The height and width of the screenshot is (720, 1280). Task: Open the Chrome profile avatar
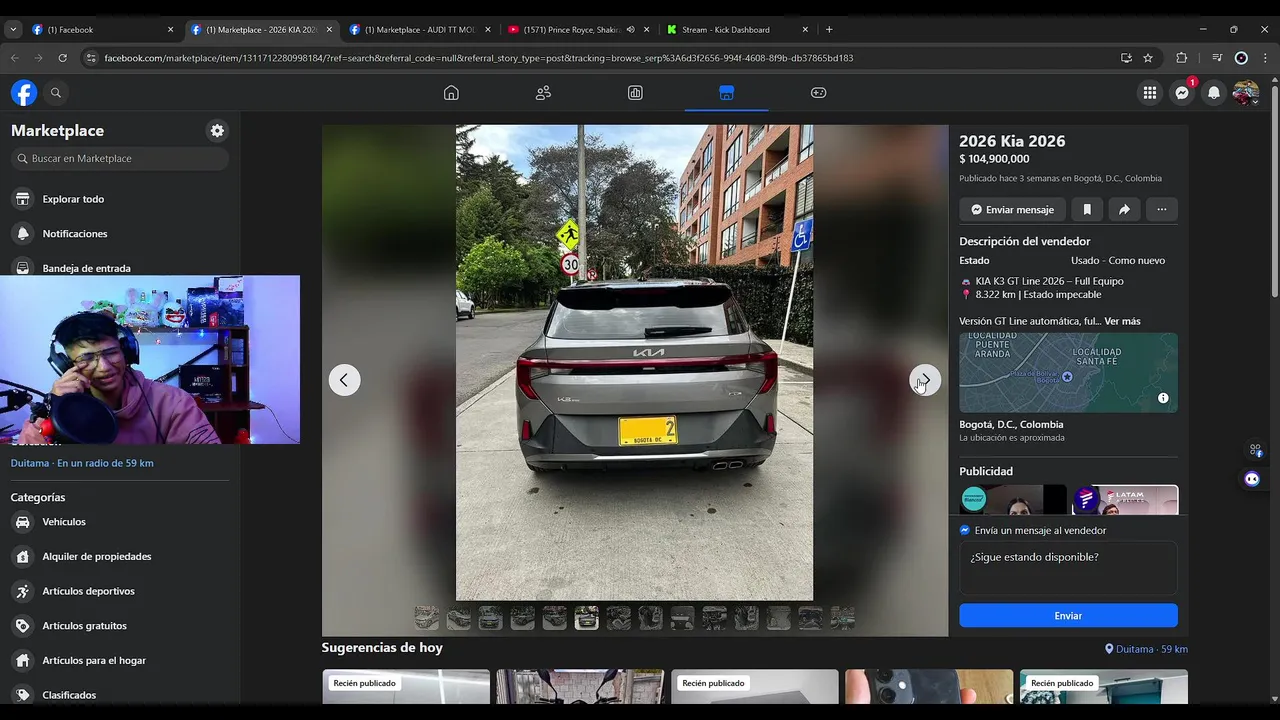pos(1241,58)
